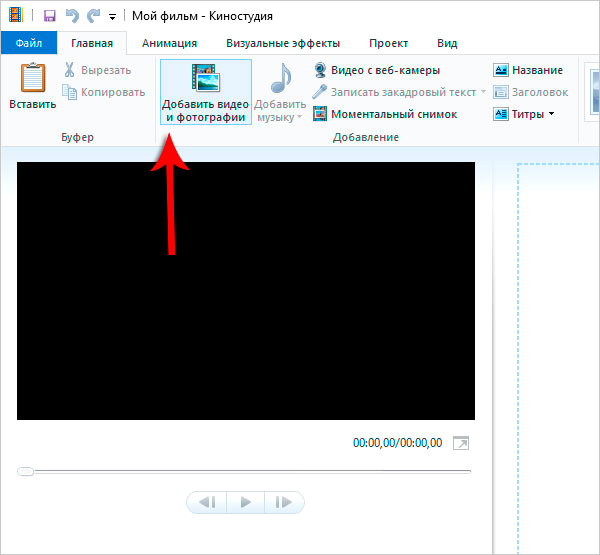600x555 pixels.
Task: Expand Записать закадровый текст dropdown arrow
Action: tap(483, 92)
